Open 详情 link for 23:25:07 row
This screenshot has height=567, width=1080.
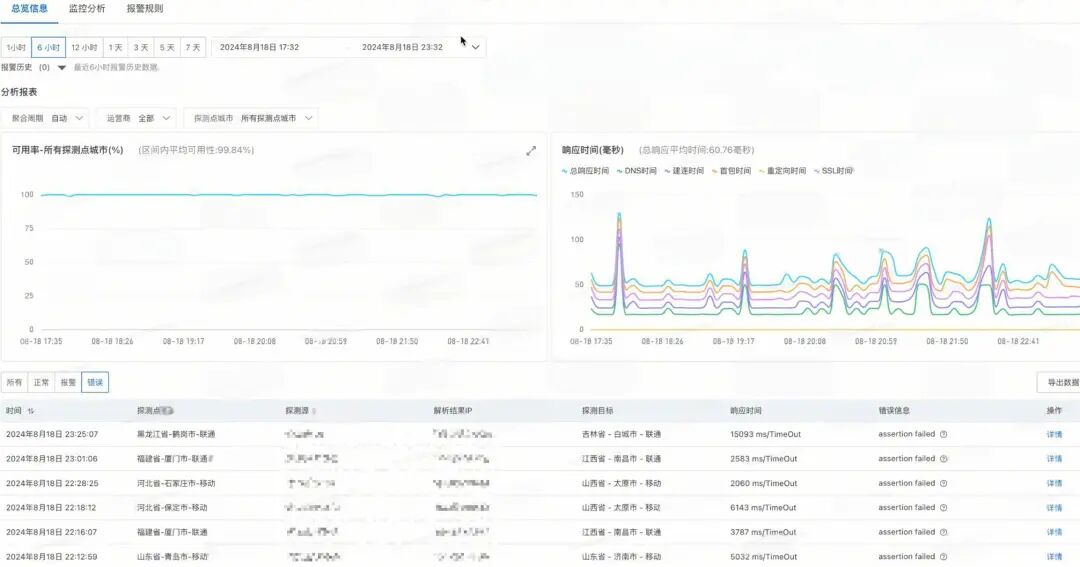point(1054,435)
